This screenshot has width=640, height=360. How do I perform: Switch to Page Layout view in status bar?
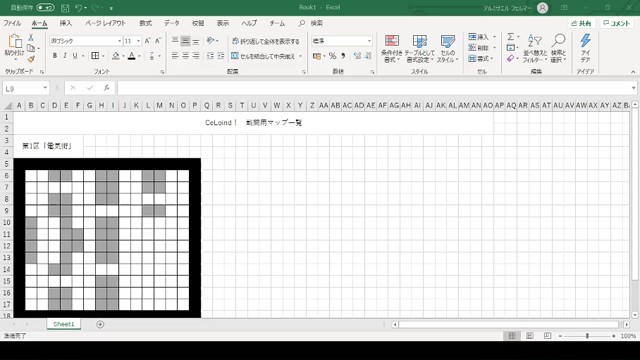[x=530, y=336]
